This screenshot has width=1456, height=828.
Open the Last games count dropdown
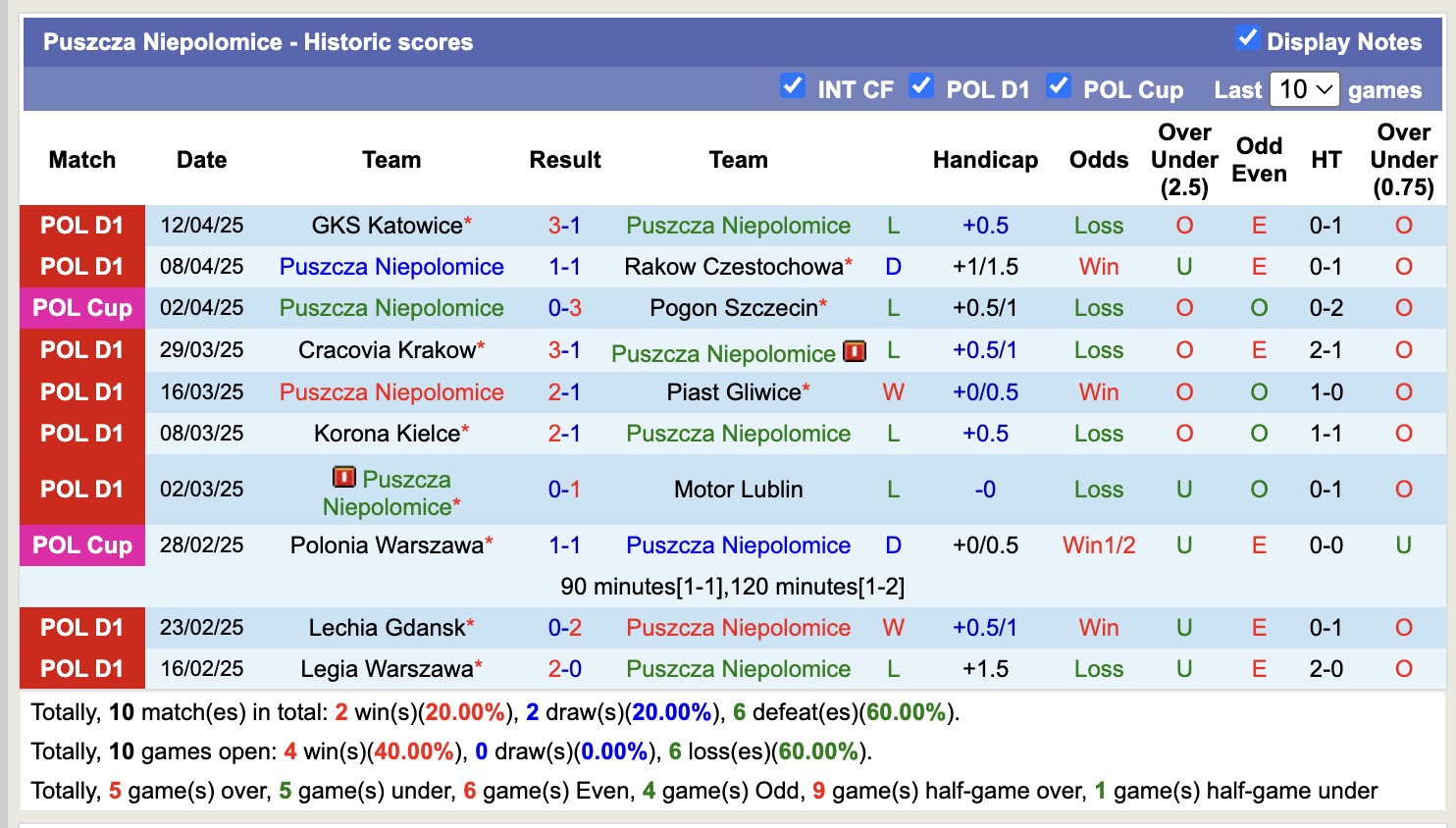tap(1305, 88)
